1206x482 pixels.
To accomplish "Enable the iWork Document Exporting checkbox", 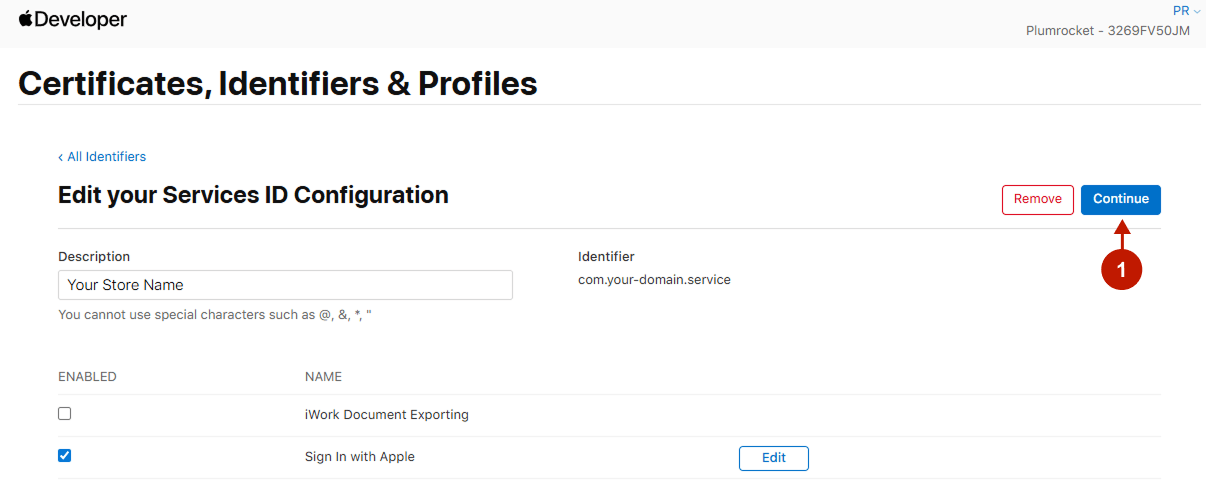I will [65, 413].
